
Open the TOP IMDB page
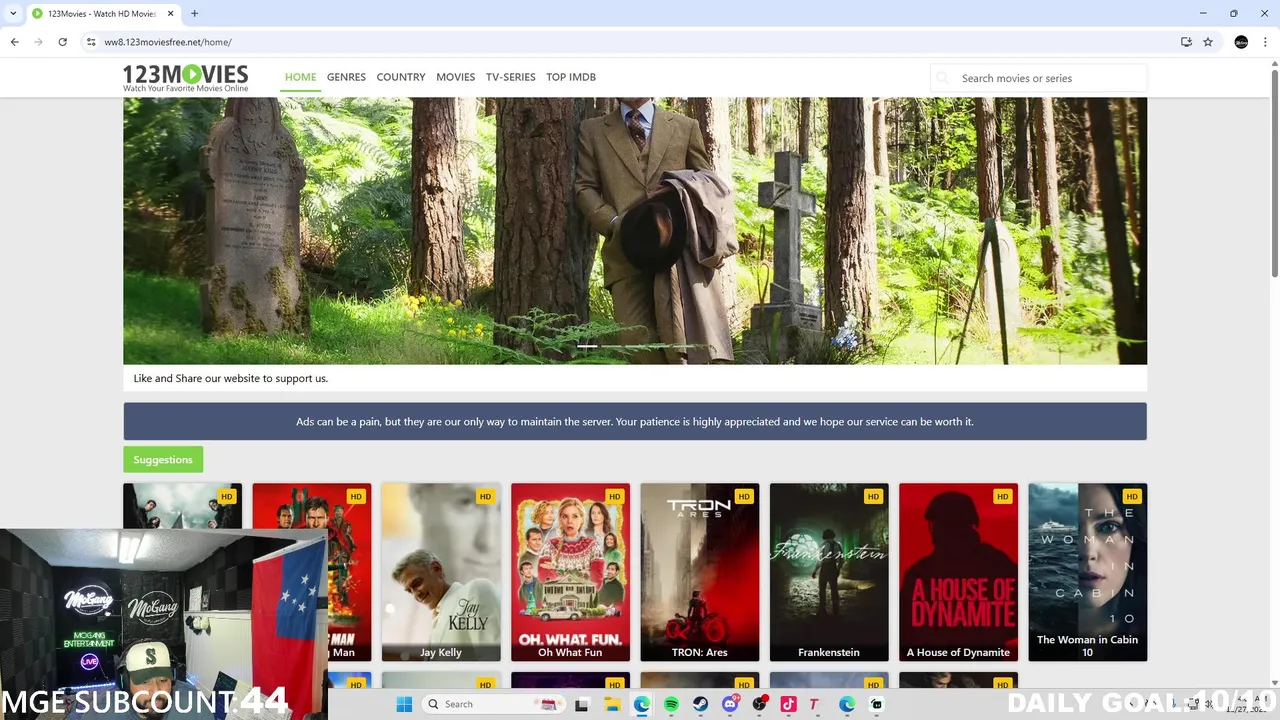click(x=571, y=77)
